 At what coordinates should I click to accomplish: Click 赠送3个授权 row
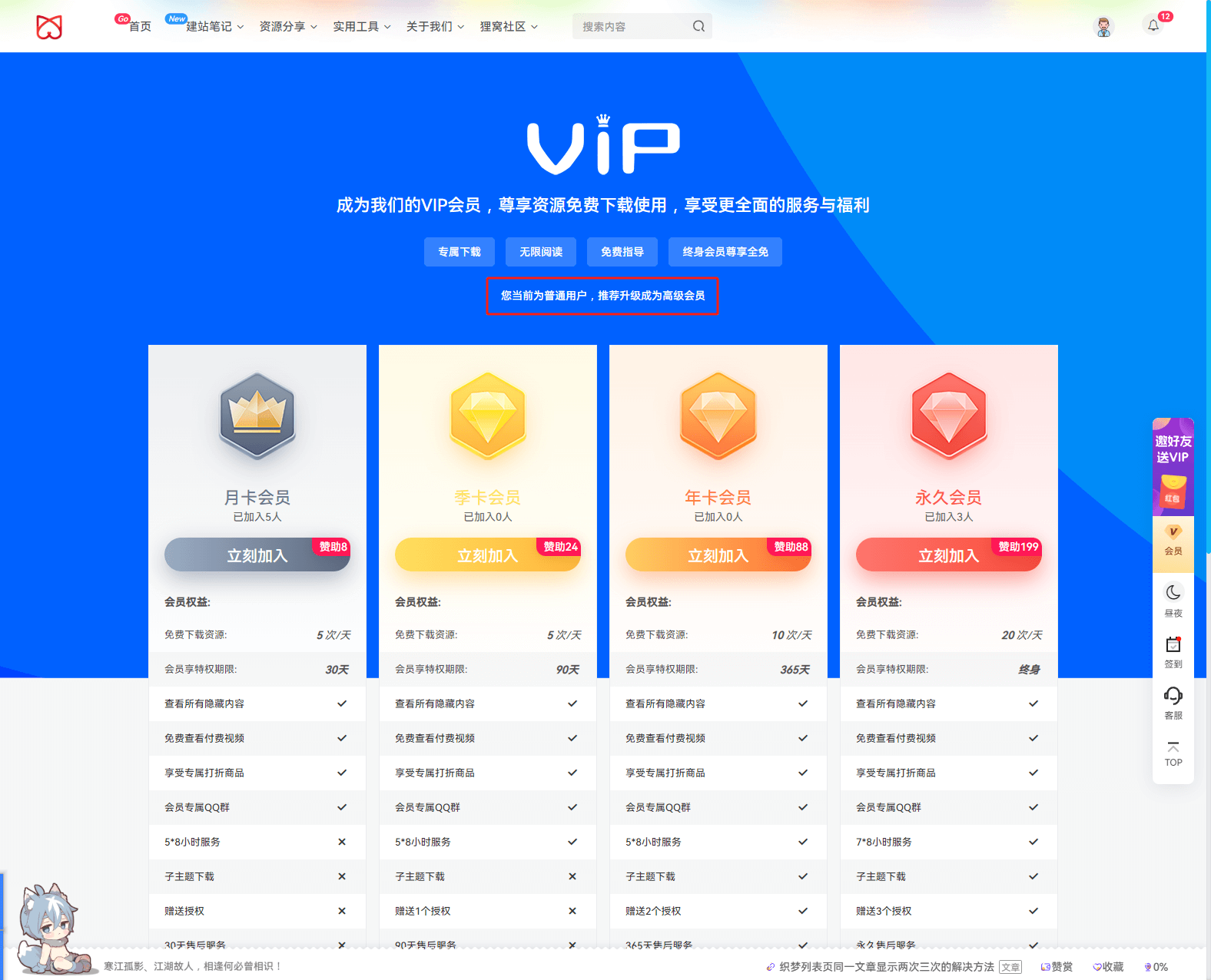tap(949, 911)
